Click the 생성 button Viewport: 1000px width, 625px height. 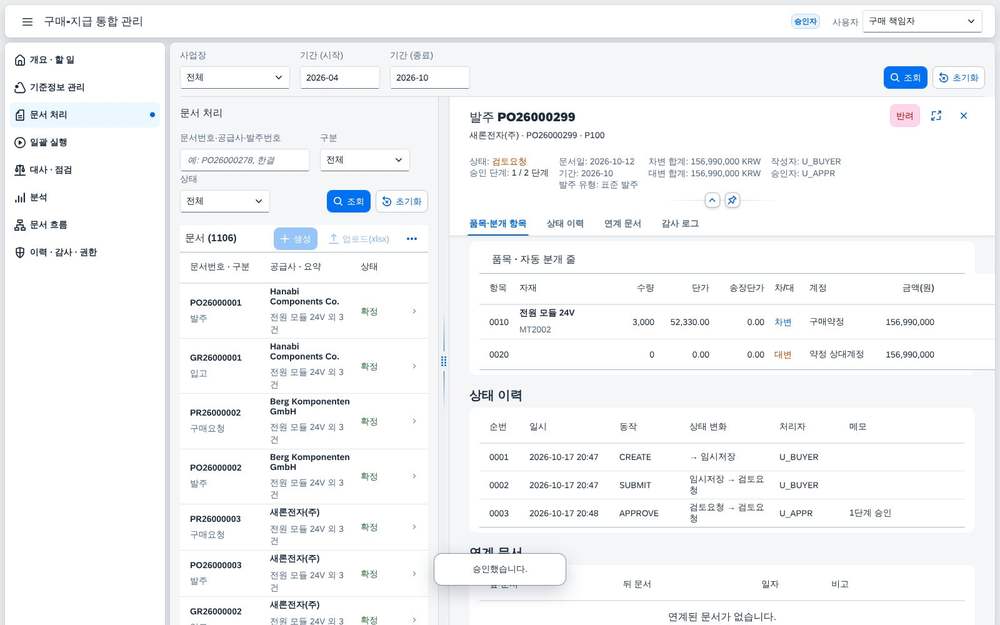(296, 239)
